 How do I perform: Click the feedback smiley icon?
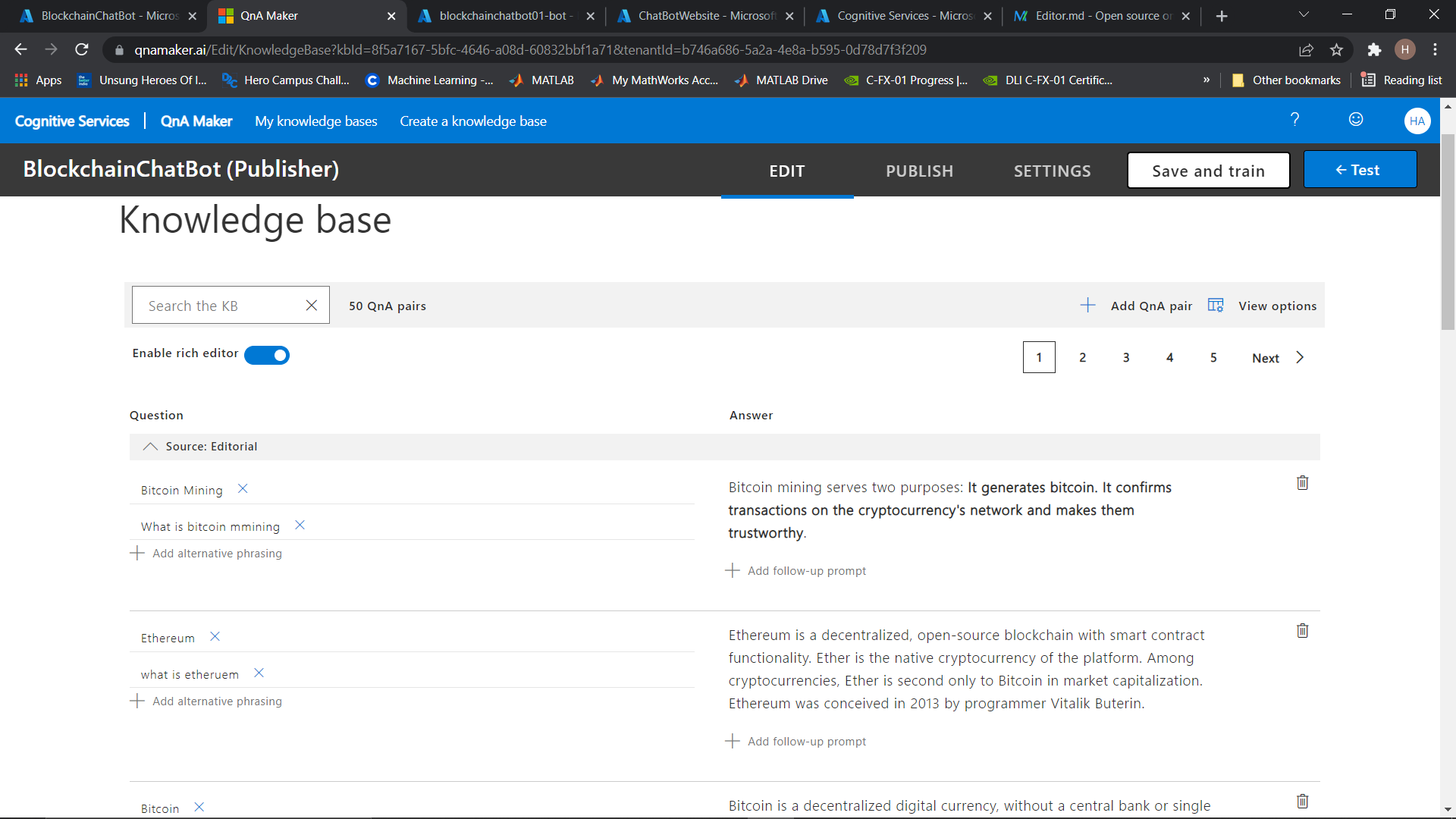pos(1356,120)
